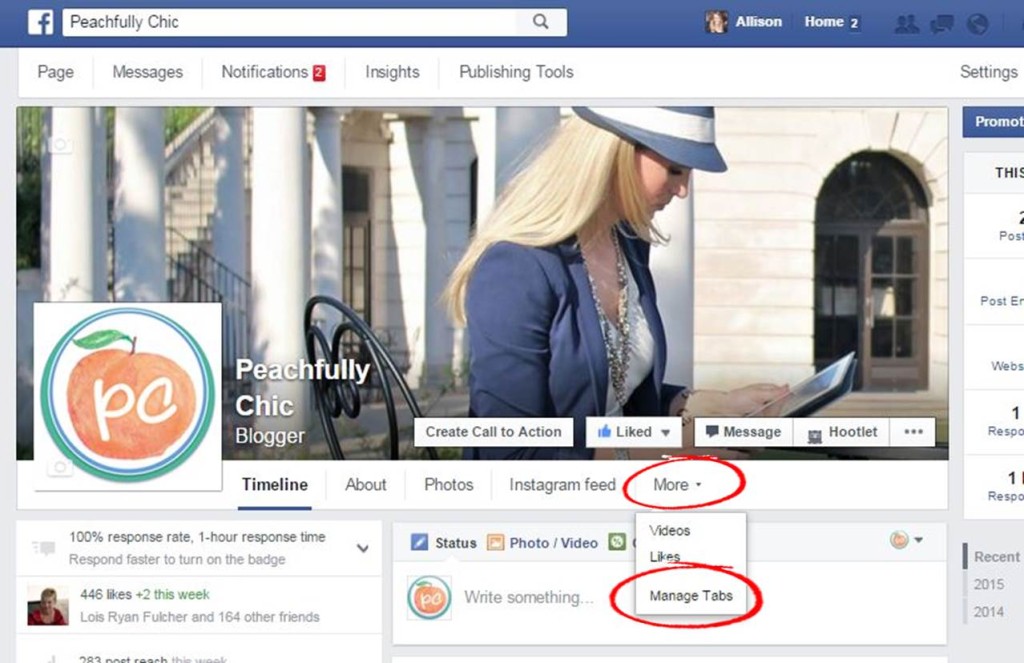Image resolution: width=1024 pixels, height=663 pixels.
Task: Click the Facebook home icon
Action: point(39,21)
